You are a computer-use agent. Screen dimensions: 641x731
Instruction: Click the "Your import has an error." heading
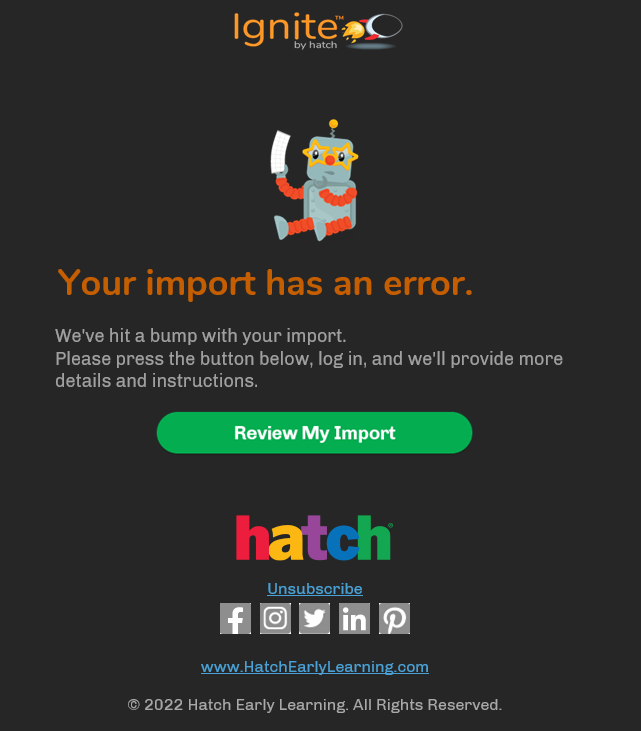[x=265, y=283]
